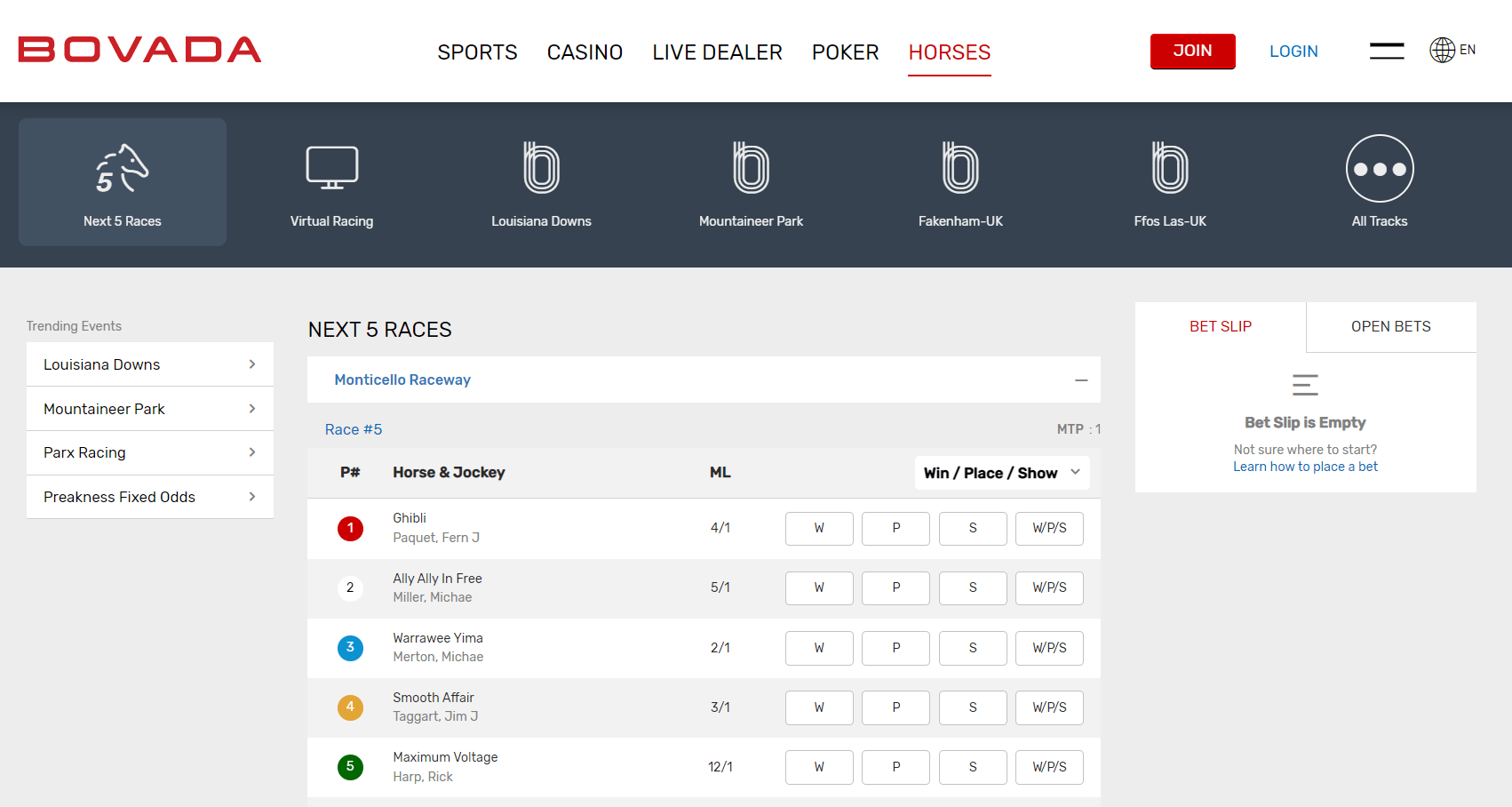Open Learn how to place a bet
This screenshot has width=1512, height=807.
[x=1305, y=467]
